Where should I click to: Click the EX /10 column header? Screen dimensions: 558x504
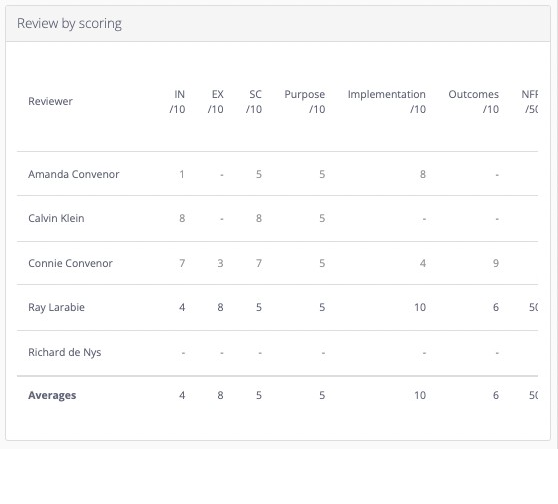(x=216, y=101)
